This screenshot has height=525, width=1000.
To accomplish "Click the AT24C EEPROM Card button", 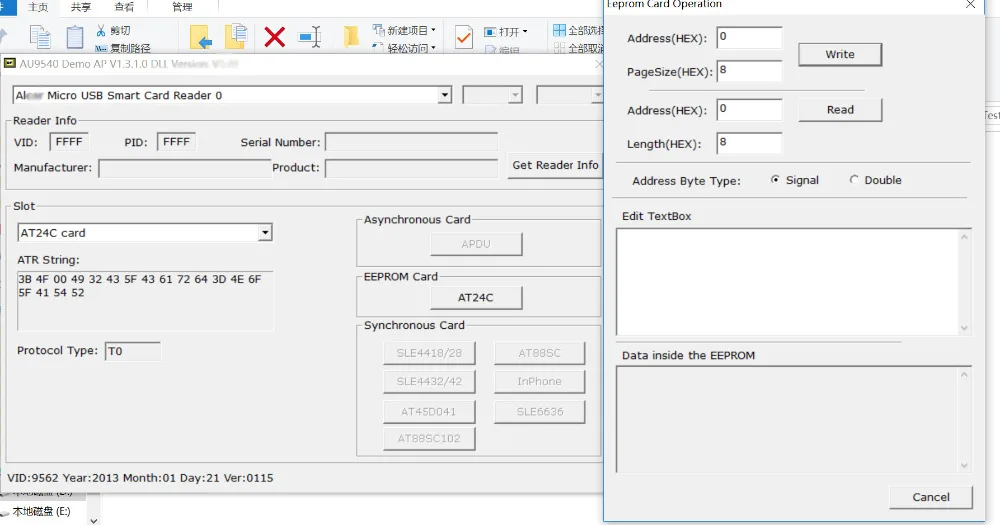I will [476, 298].
